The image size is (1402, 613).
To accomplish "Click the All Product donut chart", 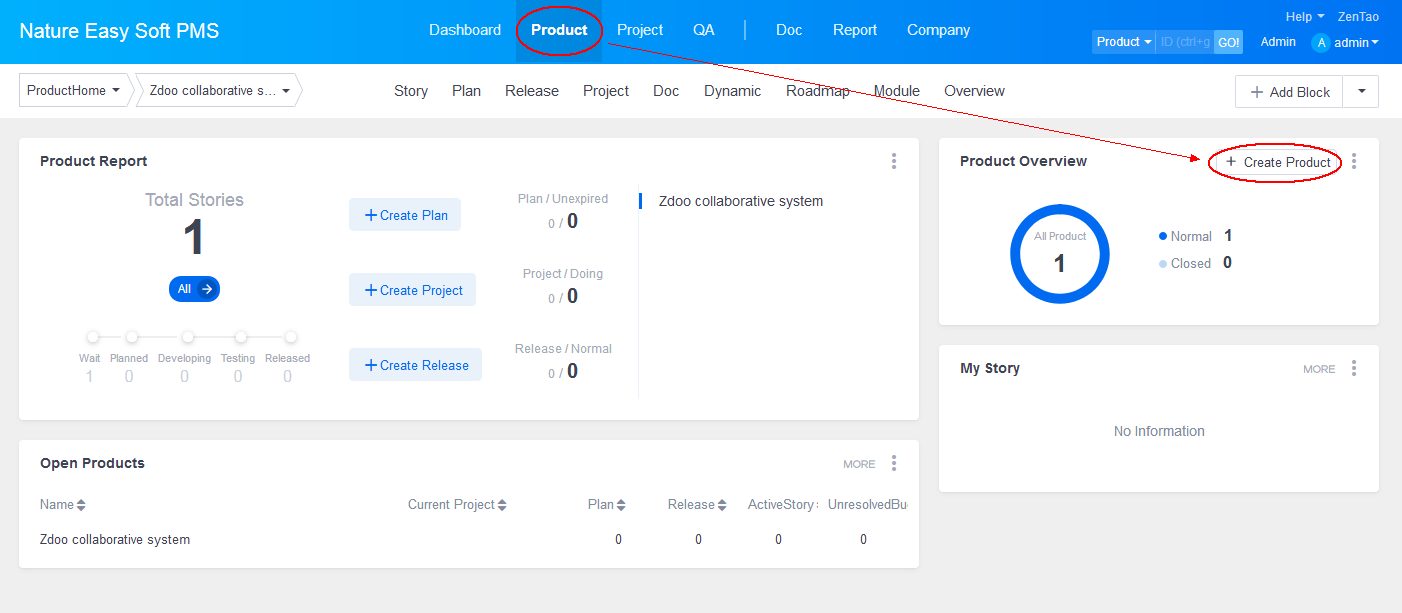I will point(1060,254).
